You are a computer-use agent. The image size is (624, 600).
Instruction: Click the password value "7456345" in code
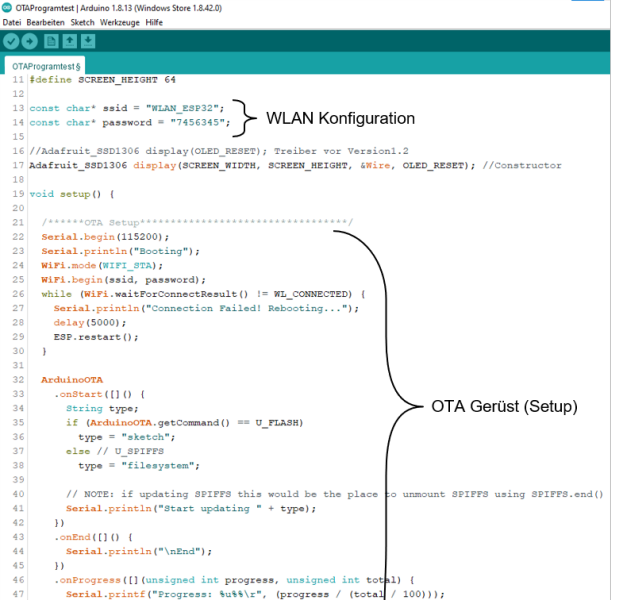(200, 122)
